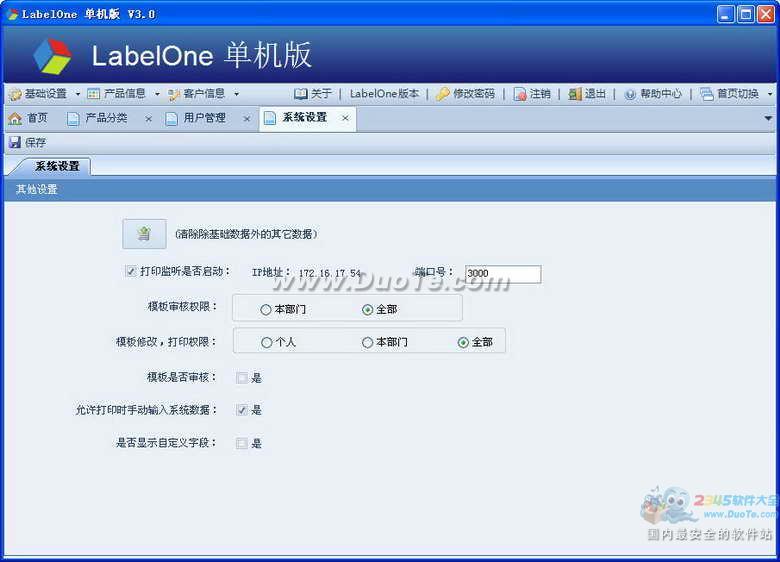The image size is (780, 562).
Task: Select 全部 for 模板修改,打印权限
Action: tap(463, 342)
